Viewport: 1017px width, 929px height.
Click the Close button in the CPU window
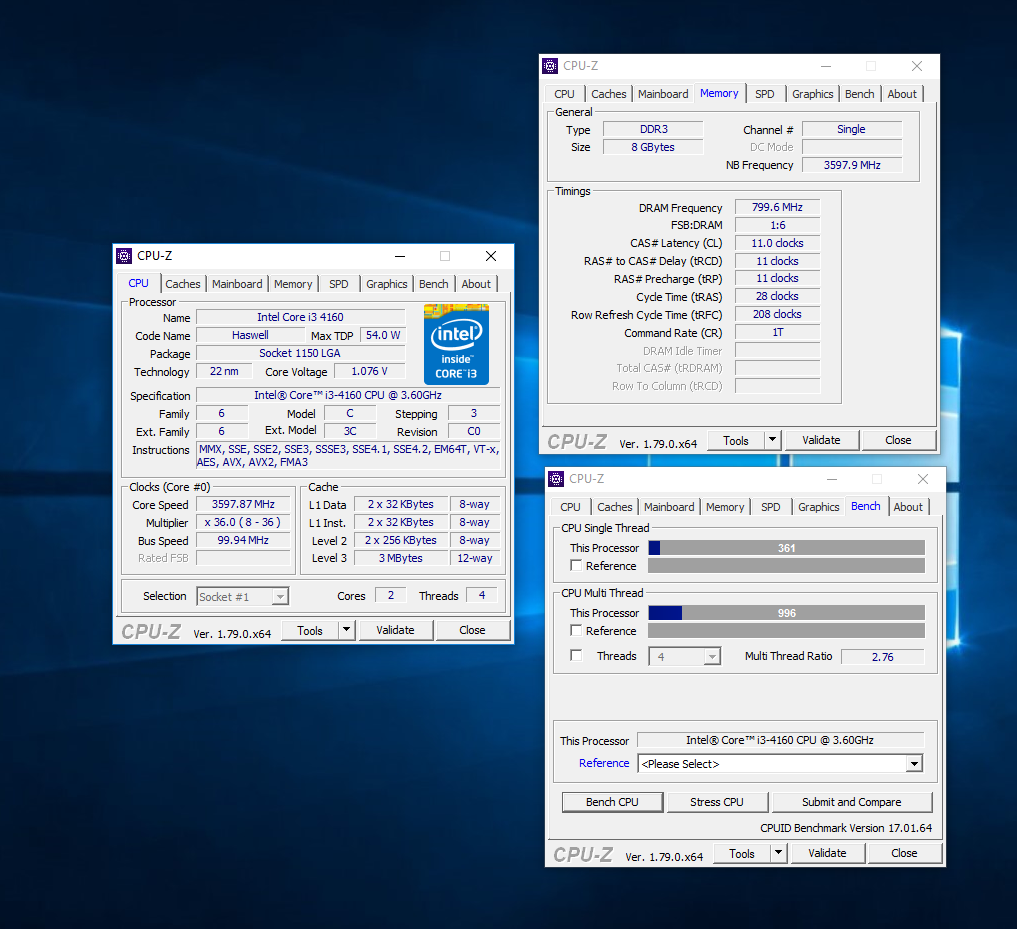pos(472,630)
